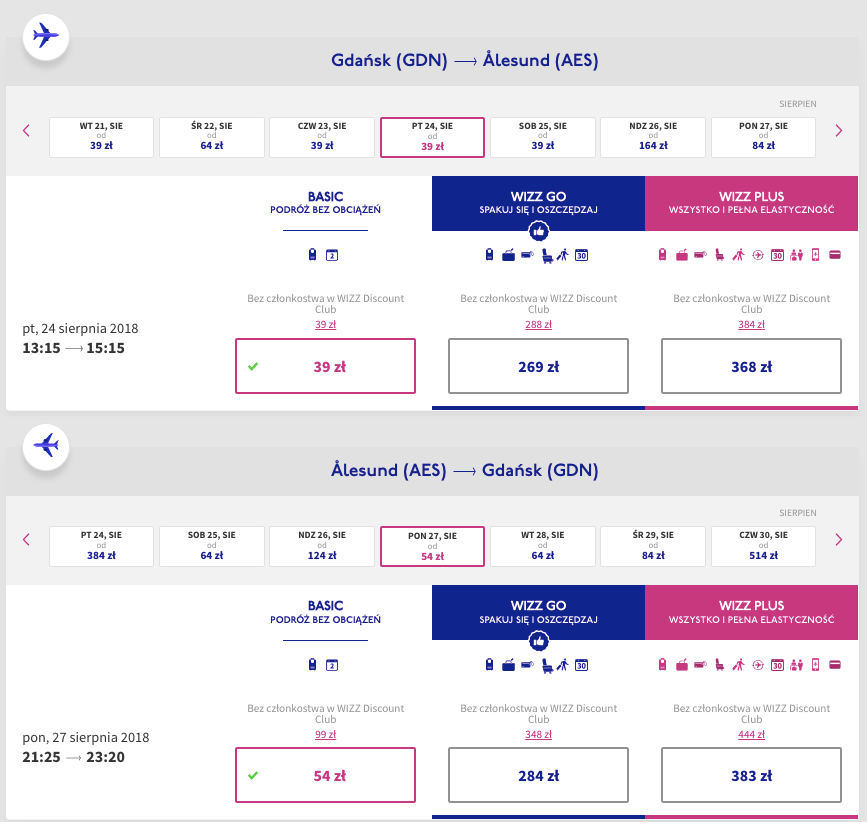
Task: Click the outbound airplane icon beside Gdańsk–Ålesund header
Action: click(46, 36)
